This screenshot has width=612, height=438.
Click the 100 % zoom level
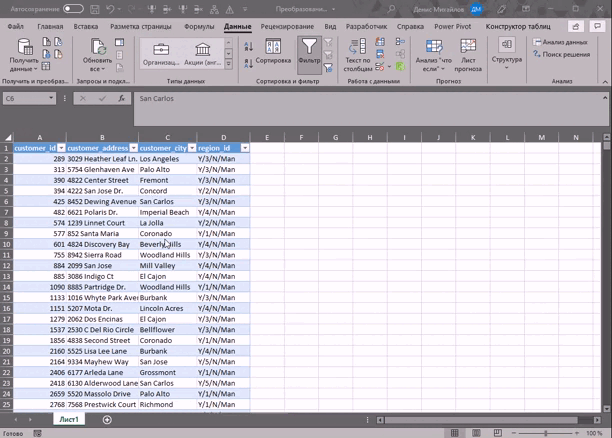(x=594, y=433)
